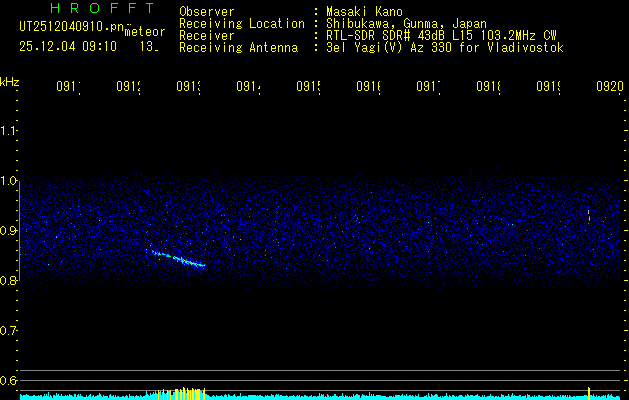Click the 'Observer' field label
The image size is (629, 400).
(x=207, y=11)
